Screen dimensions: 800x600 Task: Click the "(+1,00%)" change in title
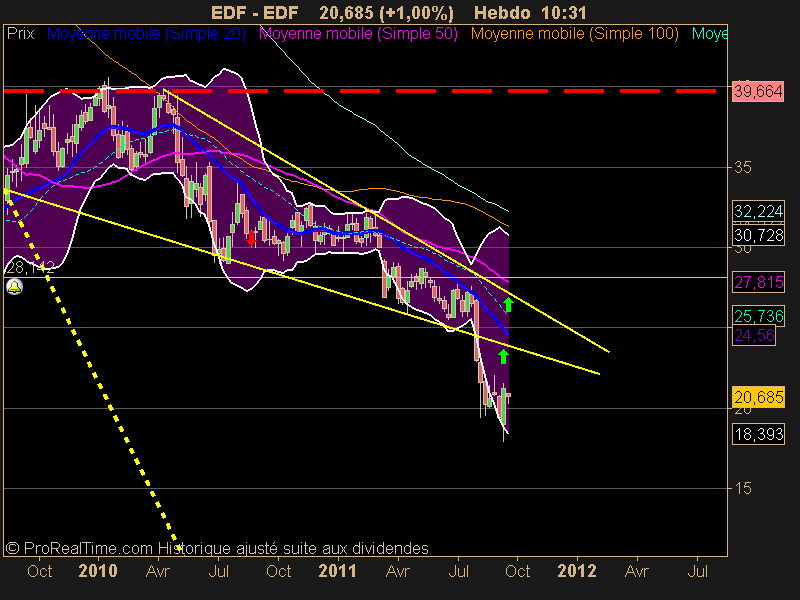[x=417, y=13]
